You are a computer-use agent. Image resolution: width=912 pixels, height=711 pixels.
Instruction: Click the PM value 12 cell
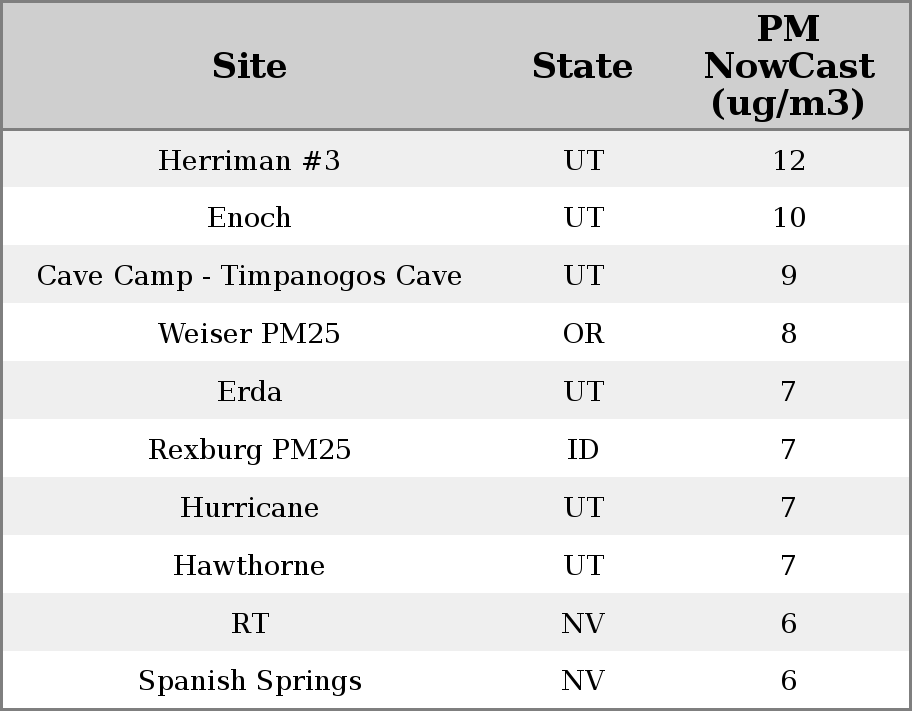click(x=788, y=161)
